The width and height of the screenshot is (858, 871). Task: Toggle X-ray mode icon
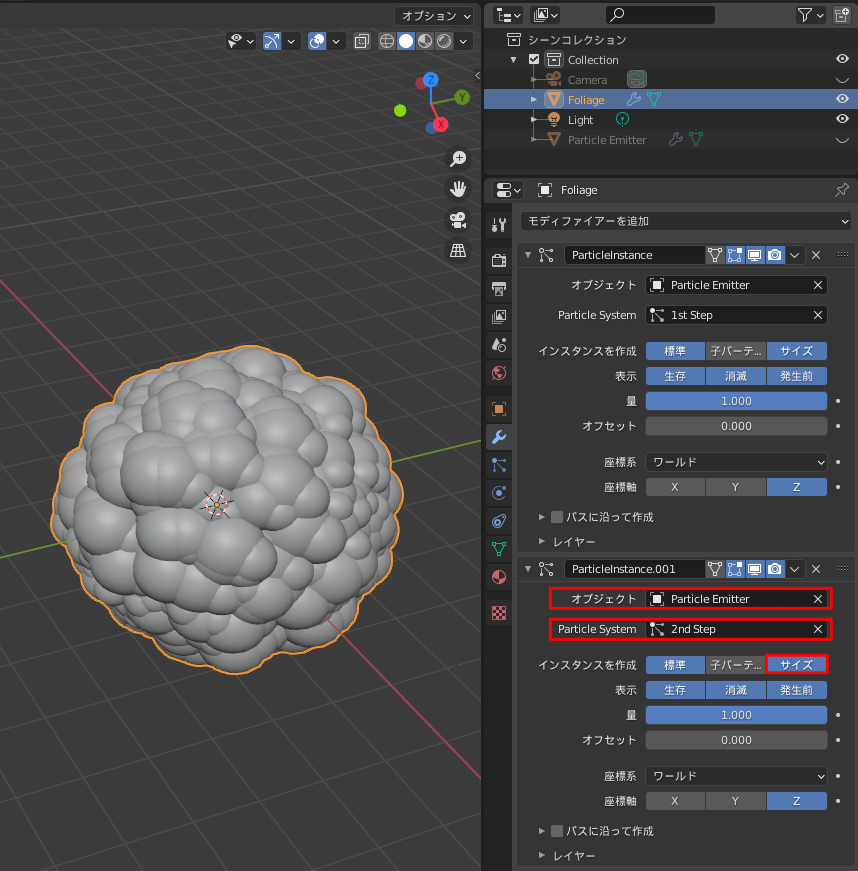(362, 41)
